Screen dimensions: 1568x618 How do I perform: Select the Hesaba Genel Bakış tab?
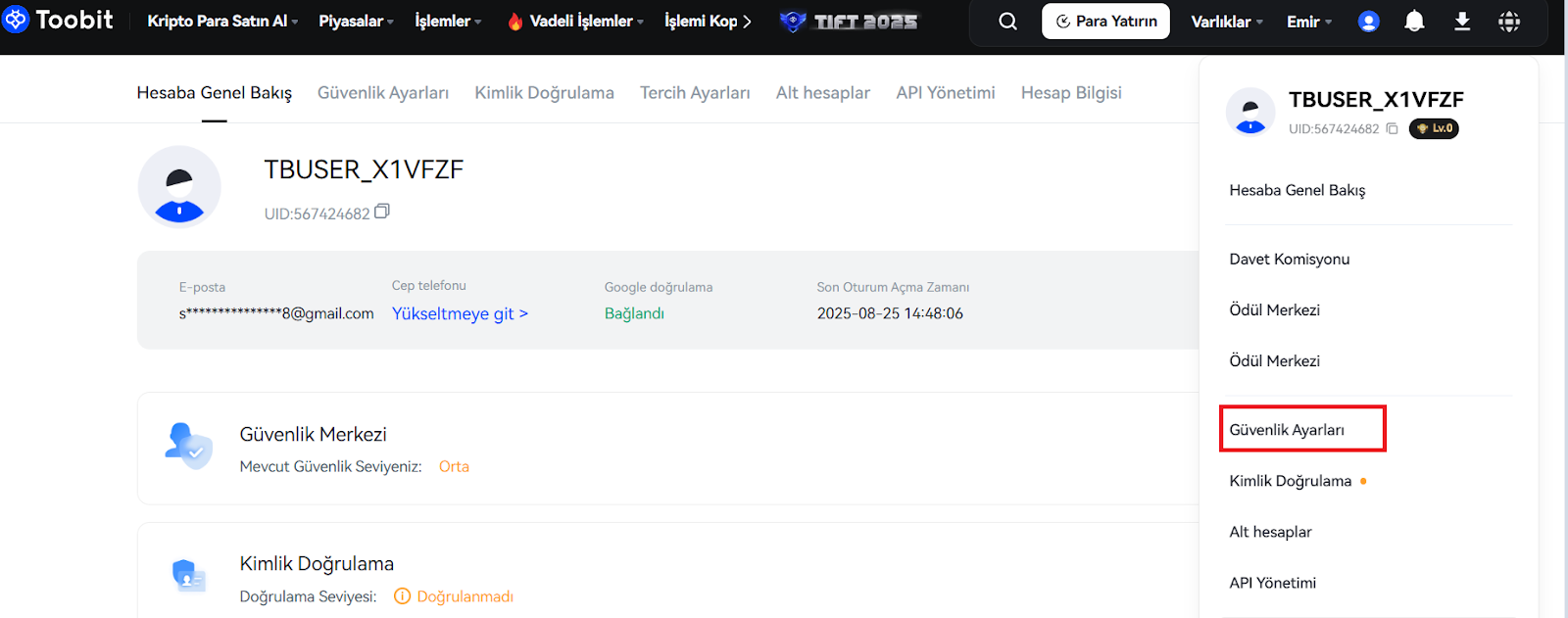215,93
